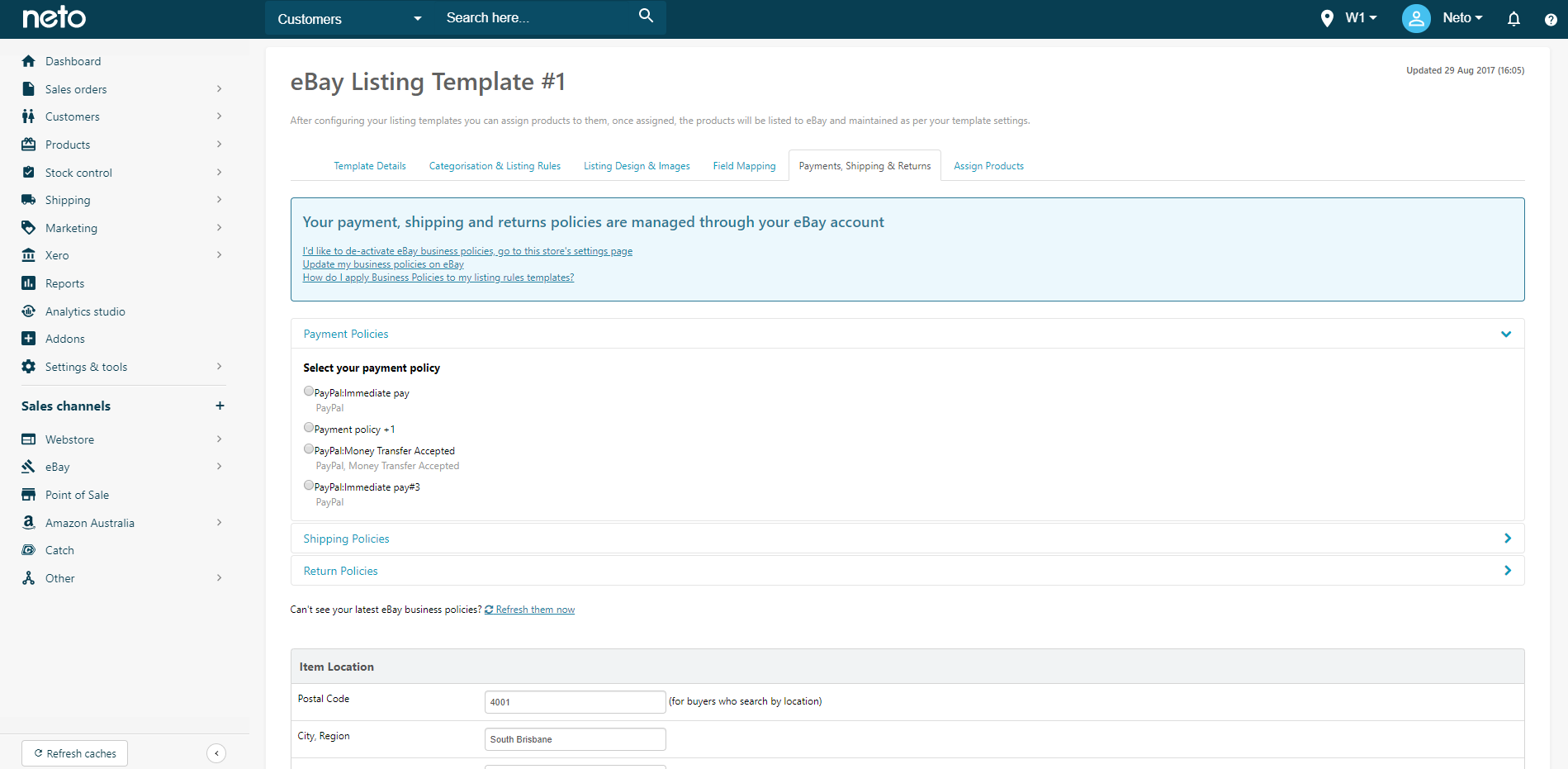Screen dimensions: 1568x769
Task: Expand the Shipping Policies section chevron
Action: [1508, 539]
